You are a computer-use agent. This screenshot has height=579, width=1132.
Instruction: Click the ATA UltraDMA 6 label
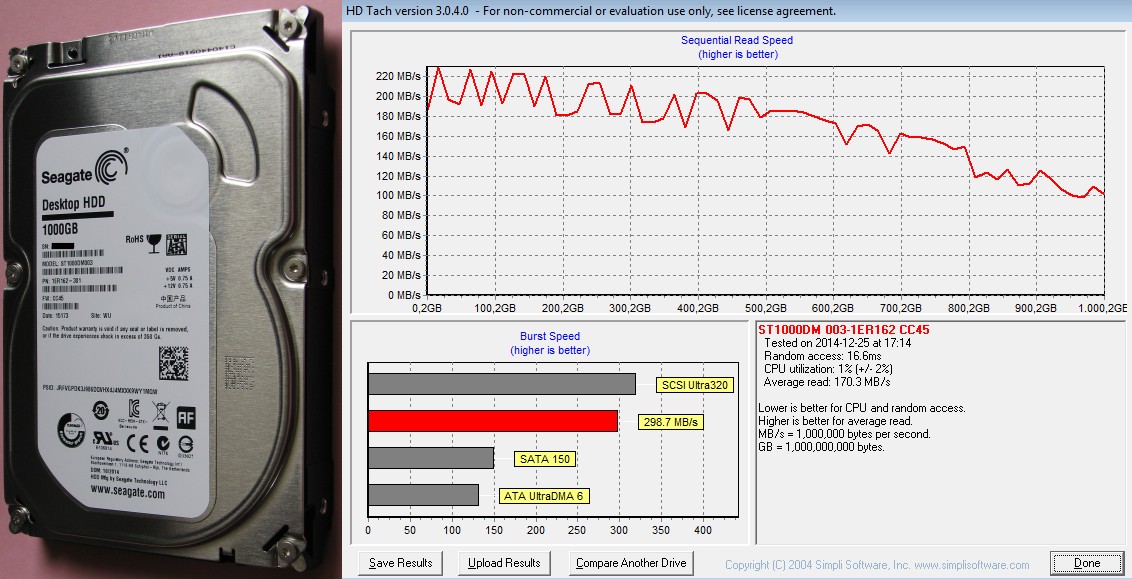click(x=543, y=496)
